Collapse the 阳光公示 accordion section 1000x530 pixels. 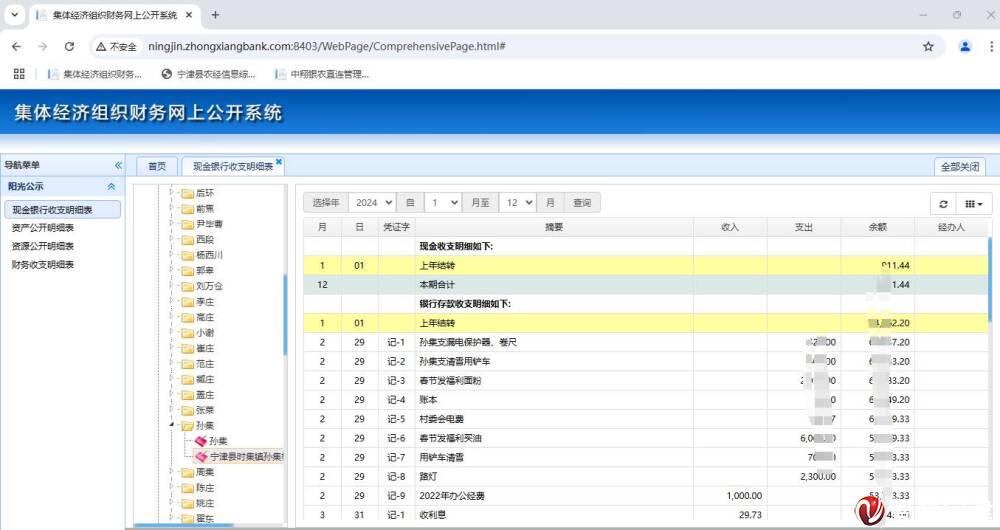tap(111, 187)
